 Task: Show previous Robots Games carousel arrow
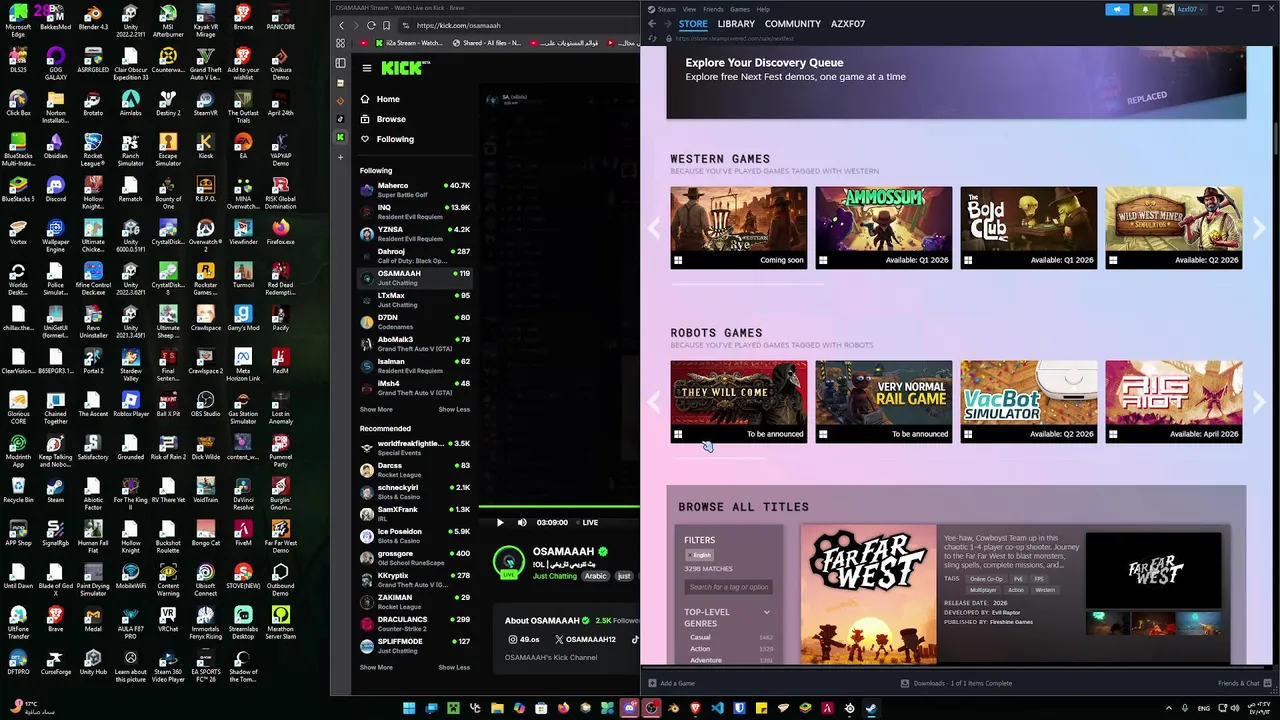pos(654,402)
